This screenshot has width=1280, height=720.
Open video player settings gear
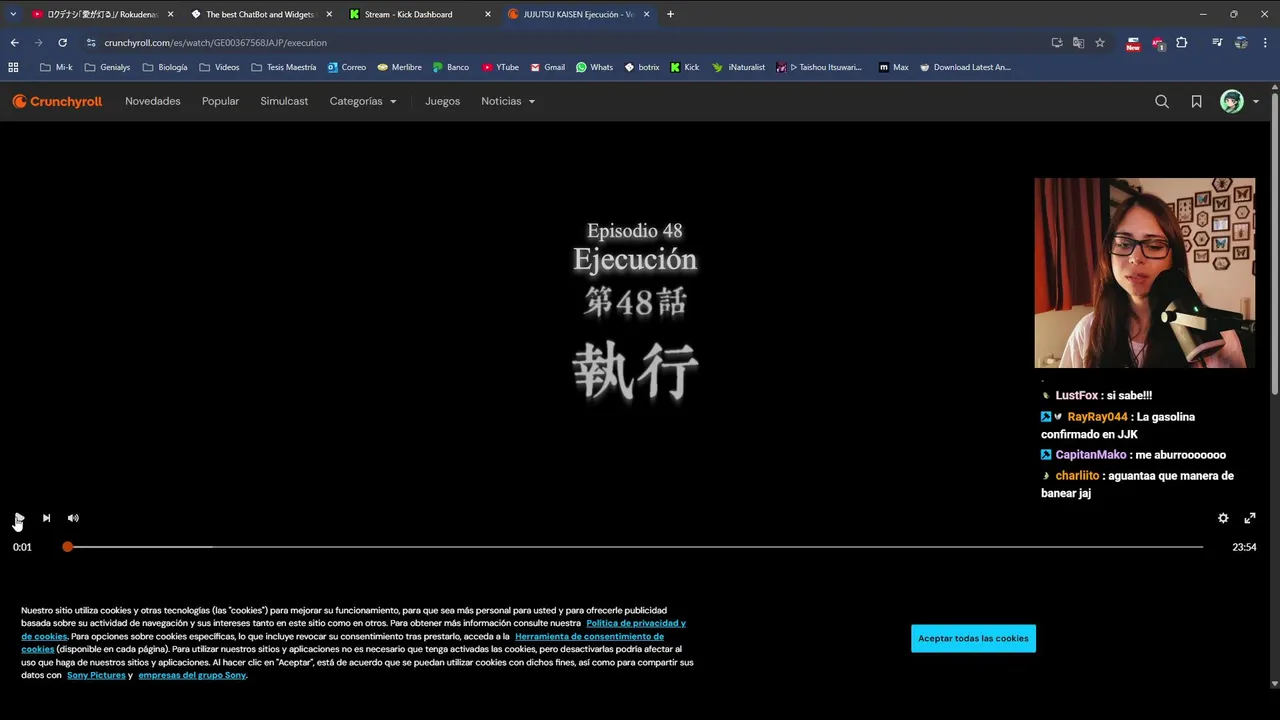[1223, 518]
